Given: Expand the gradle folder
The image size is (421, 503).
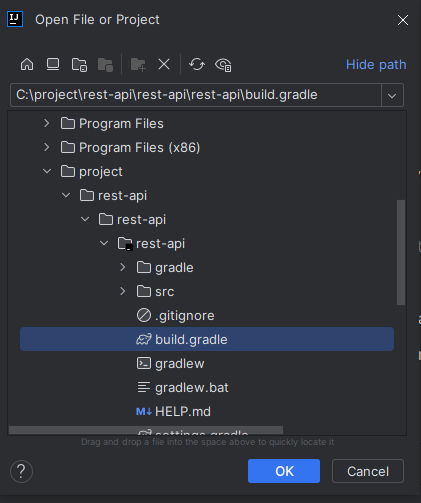Looking at the screenshot, I should (x=123, y=268).
